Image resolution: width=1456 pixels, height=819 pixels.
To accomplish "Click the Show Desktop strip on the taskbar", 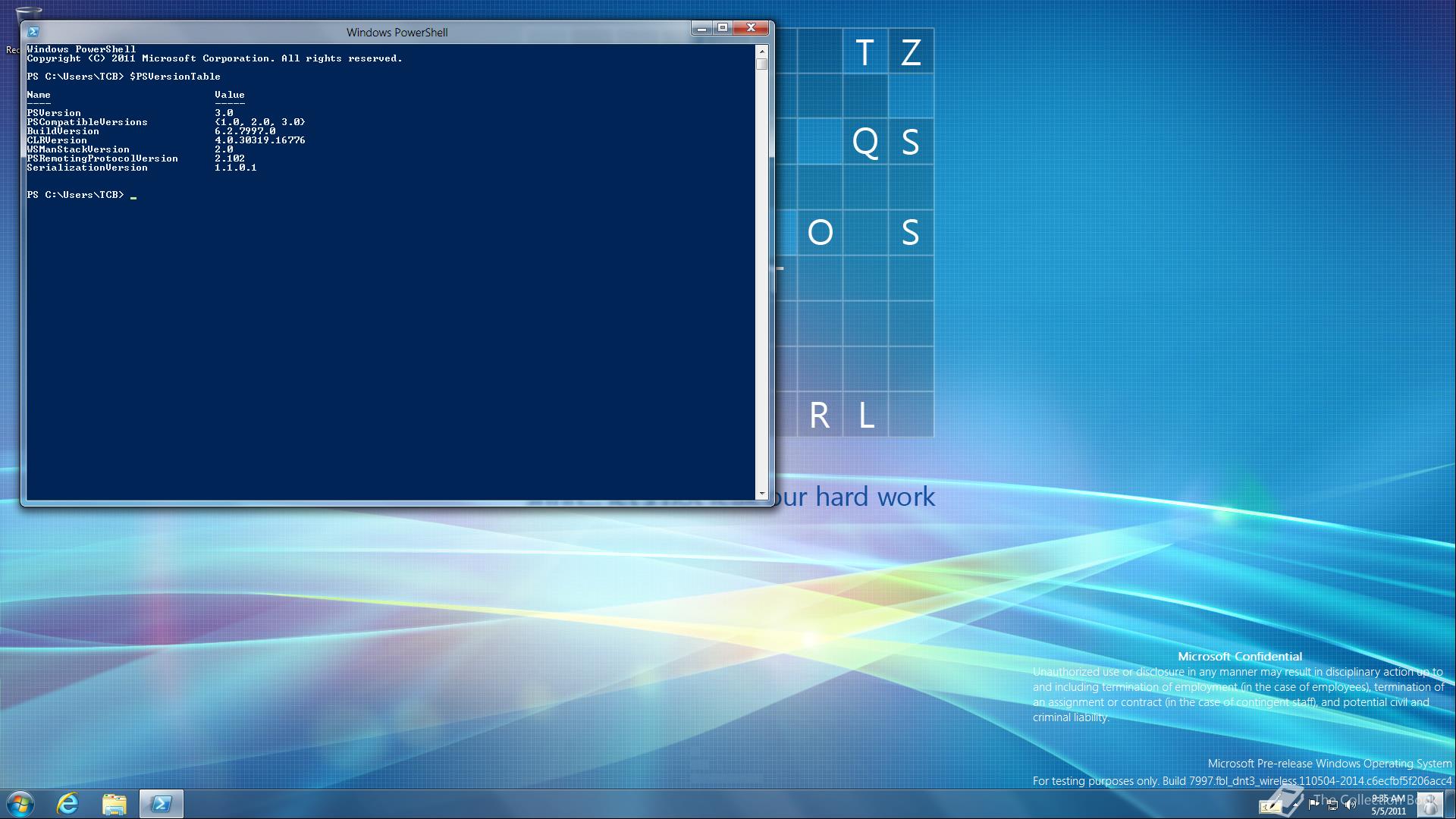I will click(x=1450, y=805).
